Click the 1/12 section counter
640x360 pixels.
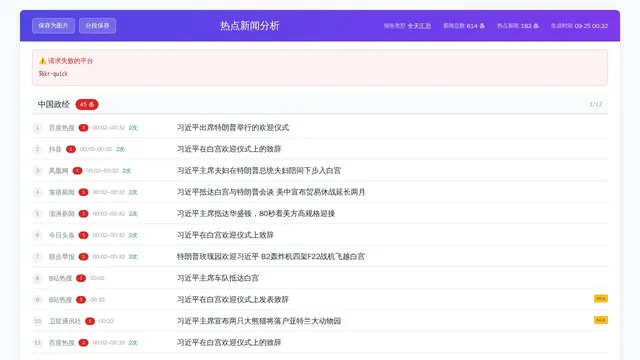(x=596, y=104)
